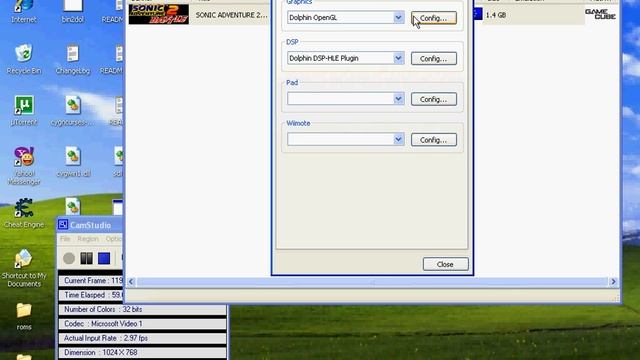This screenshot has height=360, width=640.
Task: Click the Number of Colors: 32 bits row
Action: pos(142,309)
